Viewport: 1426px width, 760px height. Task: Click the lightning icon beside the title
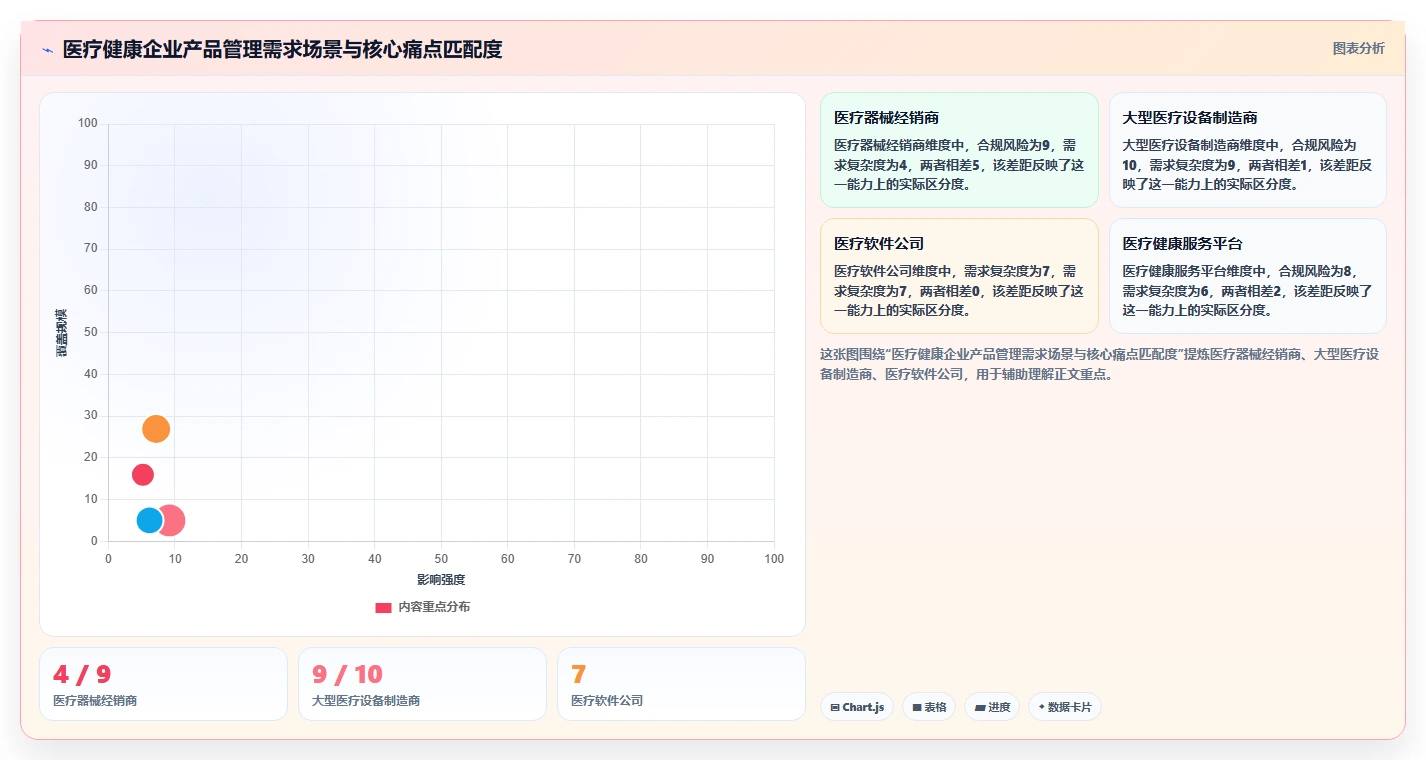[x=47, y=49]
